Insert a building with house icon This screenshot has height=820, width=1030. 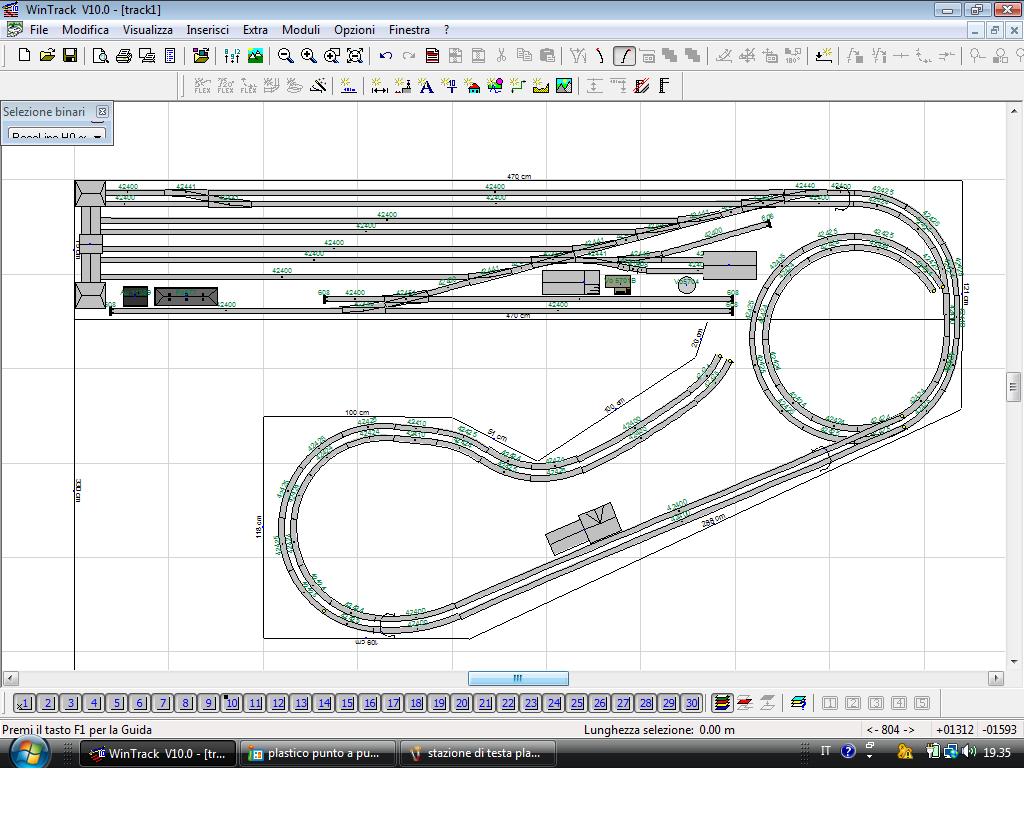472,85
